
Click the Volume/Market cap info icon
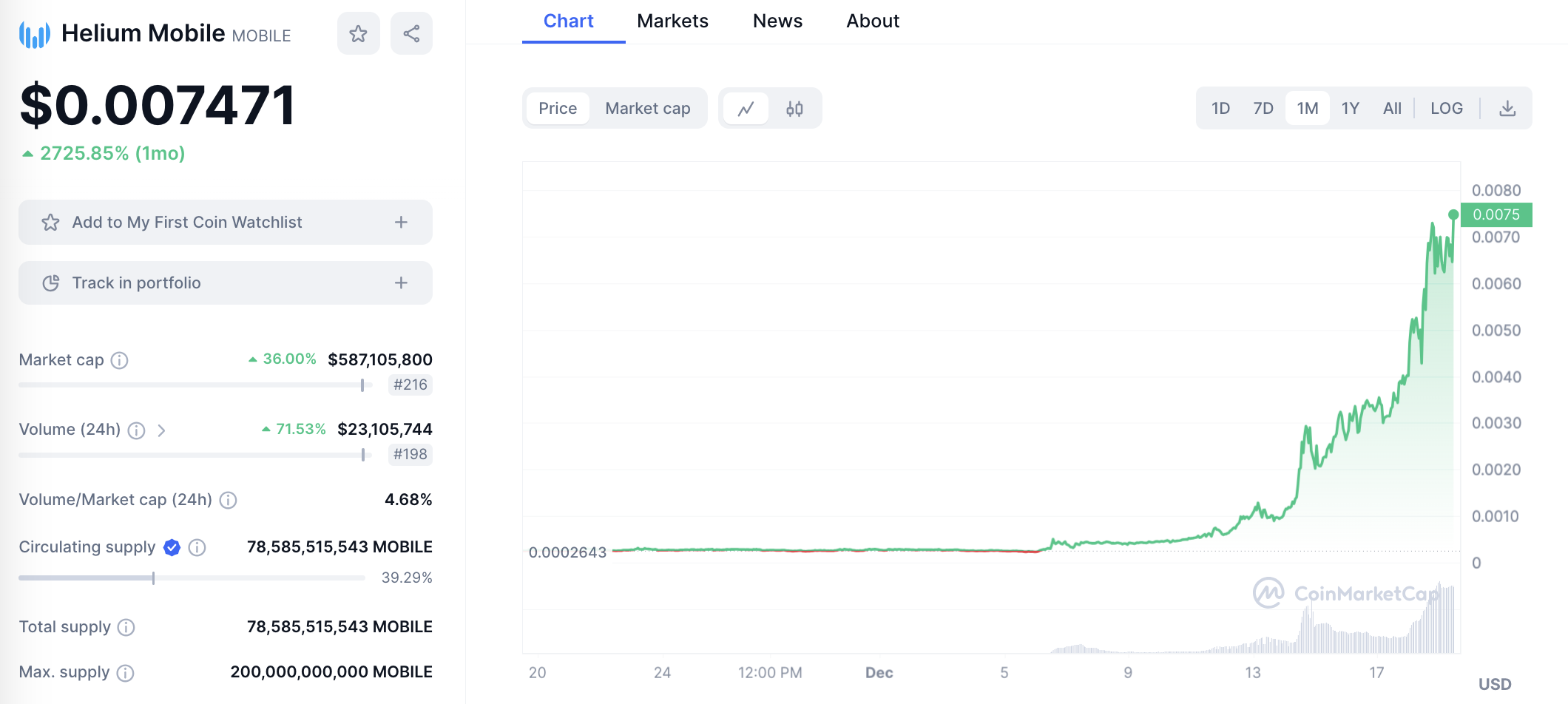click(x=229, y=501)
